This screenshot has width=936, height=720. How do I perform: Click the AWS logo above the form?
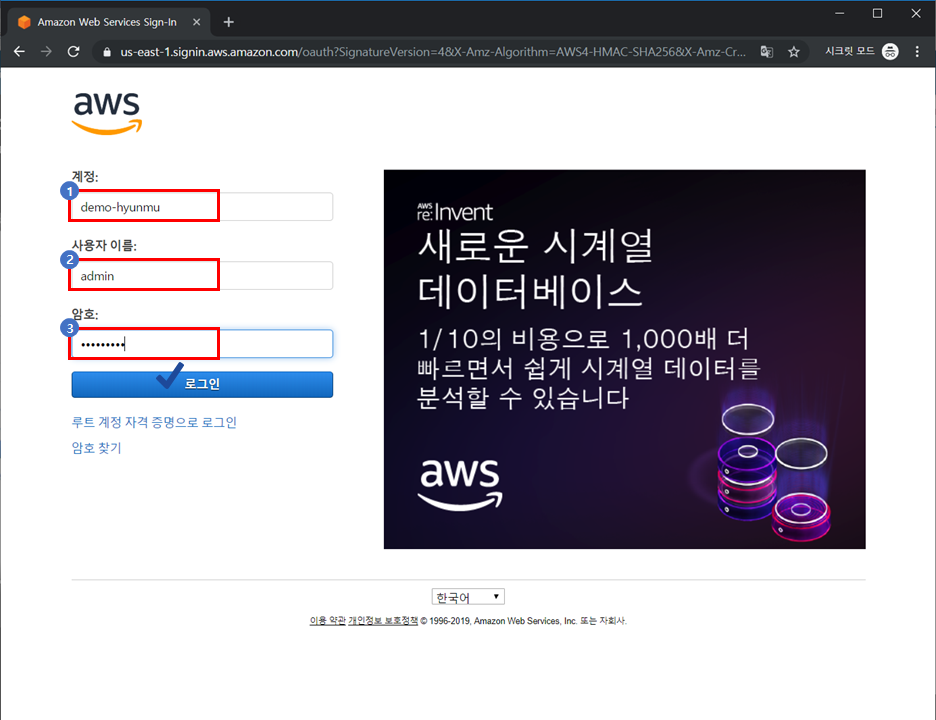tap(107, 112)
